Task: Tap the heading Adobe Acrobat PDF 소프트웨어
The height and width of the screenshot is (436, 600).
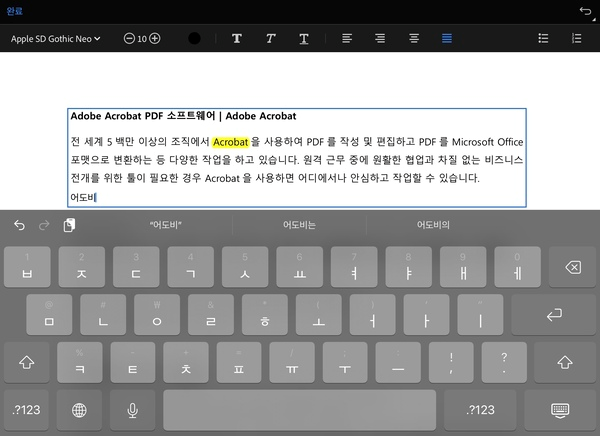Action: point(143,116)
